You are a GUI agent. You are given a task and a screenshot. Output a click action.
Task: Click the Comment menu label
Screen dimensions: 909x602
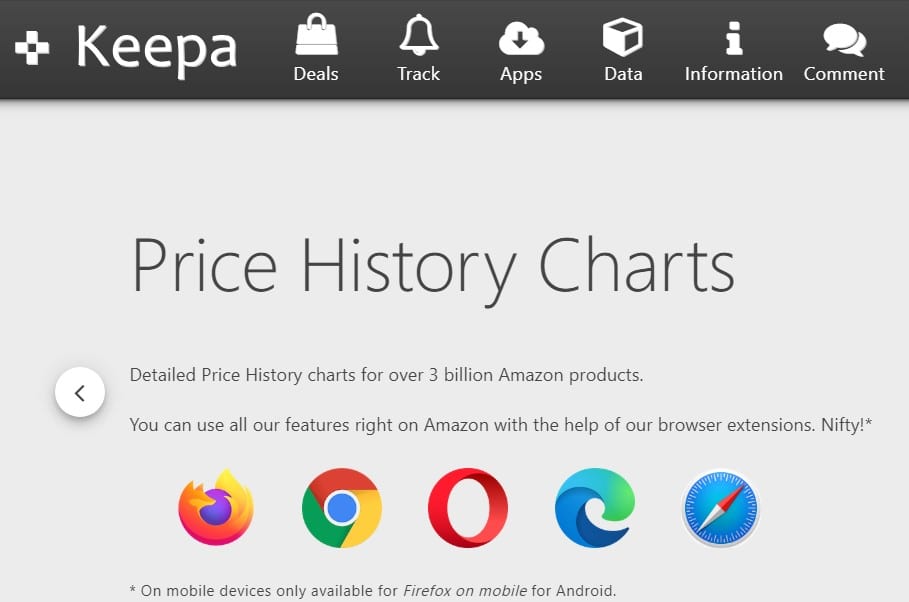(844, 74)
